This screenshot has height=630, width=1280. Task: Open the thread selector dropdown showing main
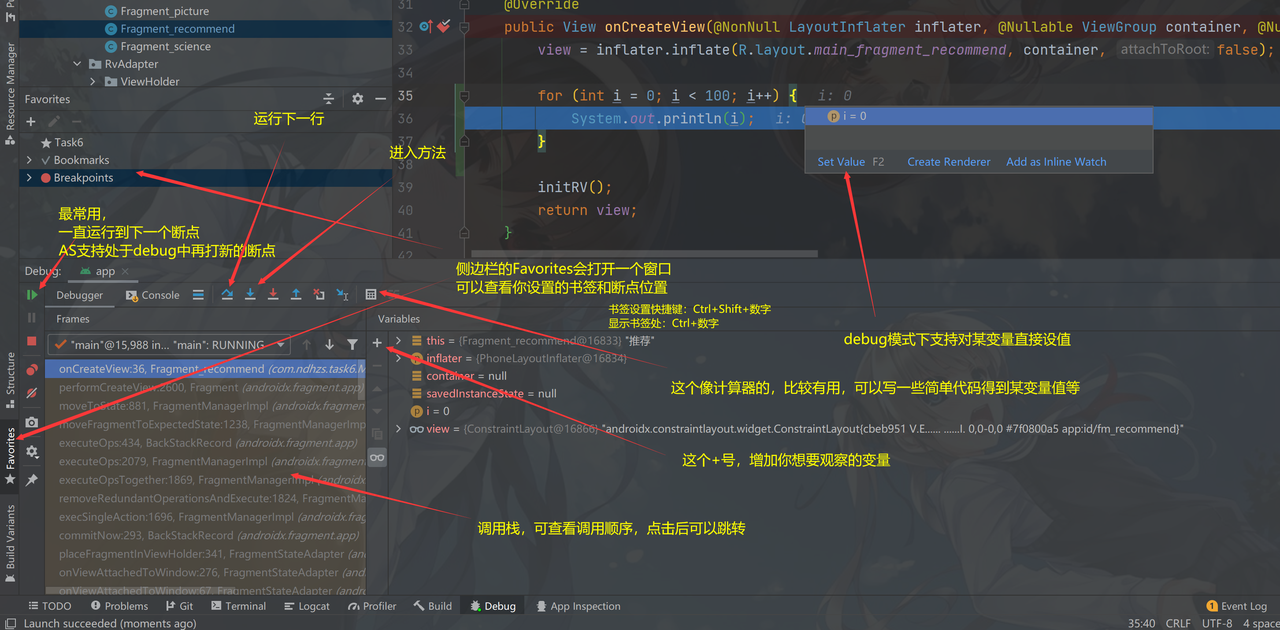[171, 345]
